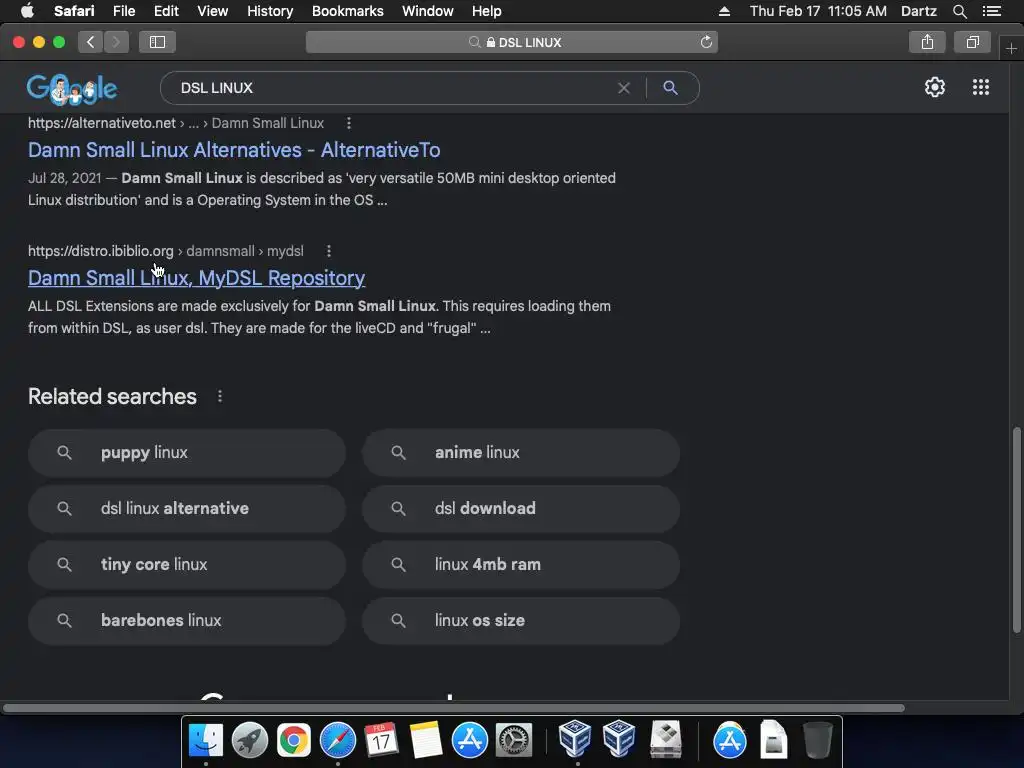
Task: Open more options for distro.ibiblio.org result
Action: (328, 251)
